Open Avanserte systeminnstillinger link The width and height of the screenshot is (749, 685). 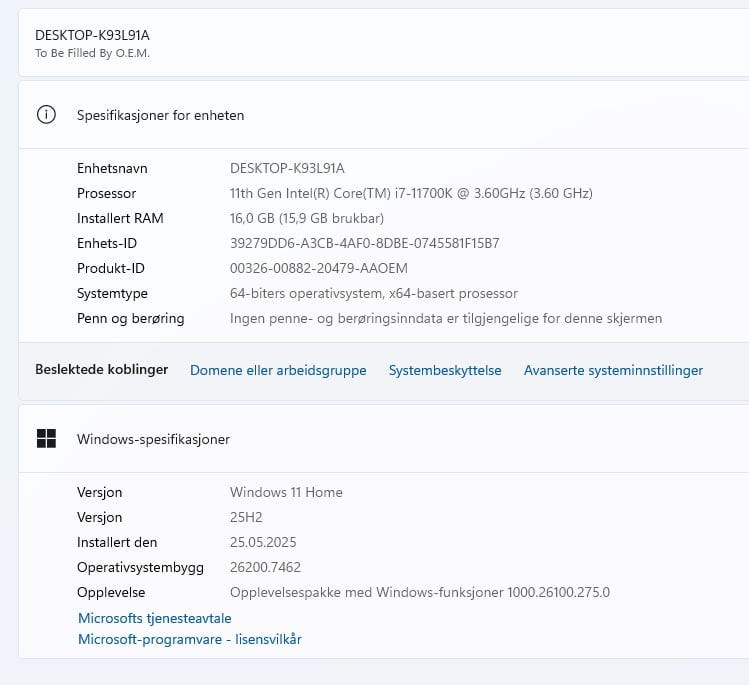pyautogui.click(x=613, y=370)
